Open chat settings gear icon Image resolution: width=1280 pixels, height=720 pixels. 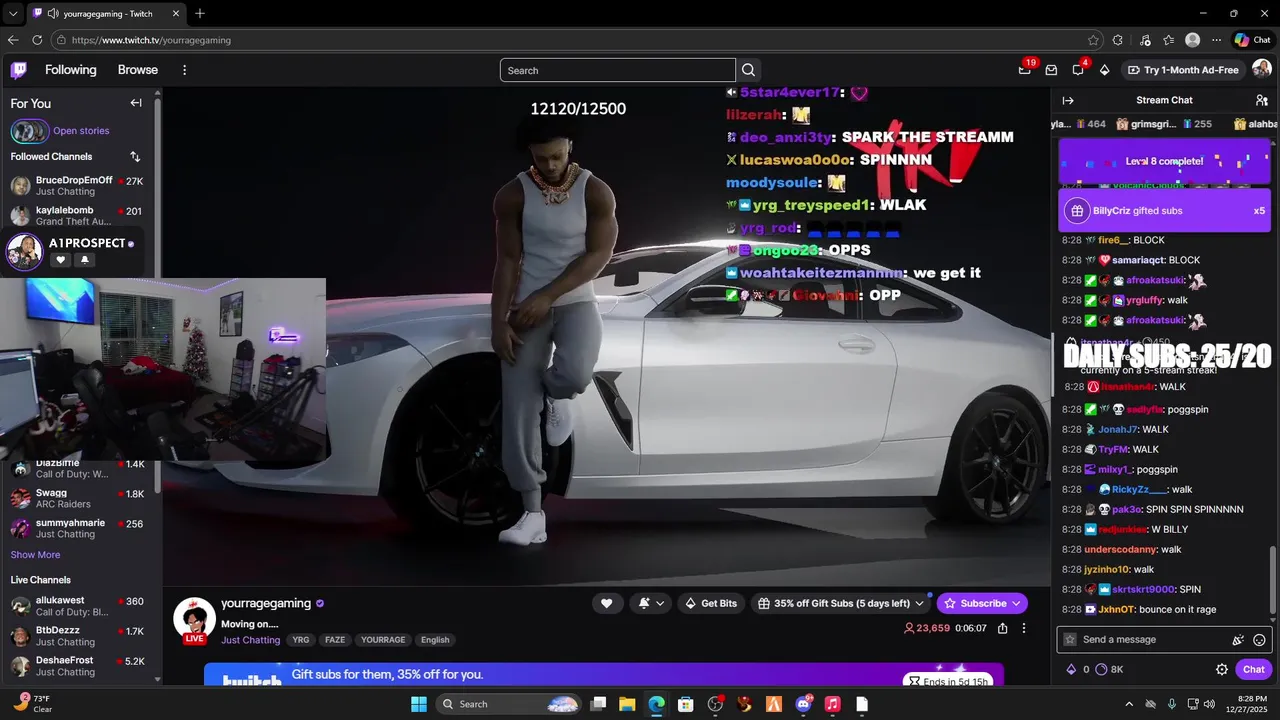pos(1222,669)
